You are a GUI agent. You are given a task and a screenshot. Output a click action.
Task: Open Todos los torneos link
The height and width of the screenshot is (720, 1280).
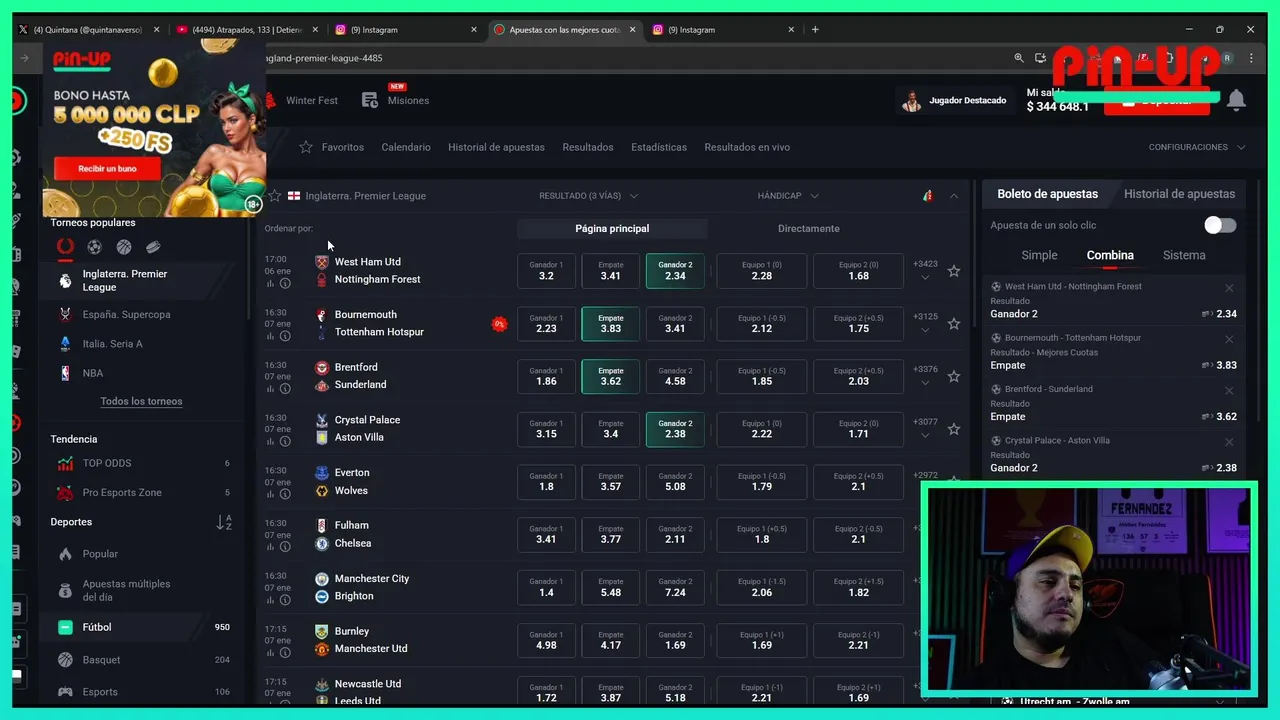(x=141, y=401)
